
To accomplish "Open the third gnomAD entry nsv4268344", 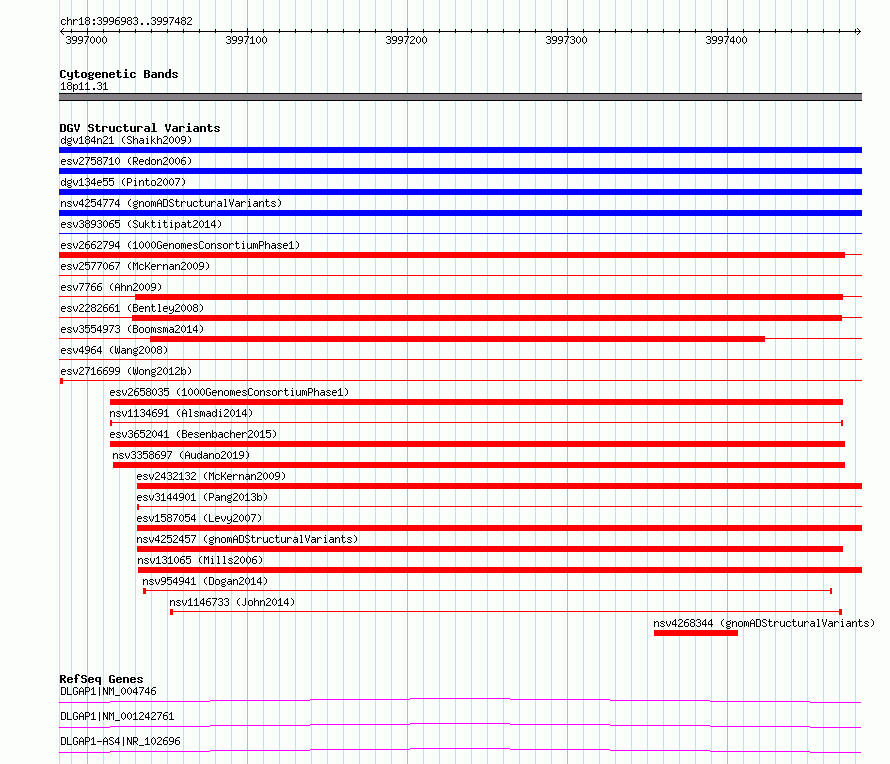I will 764,623.
